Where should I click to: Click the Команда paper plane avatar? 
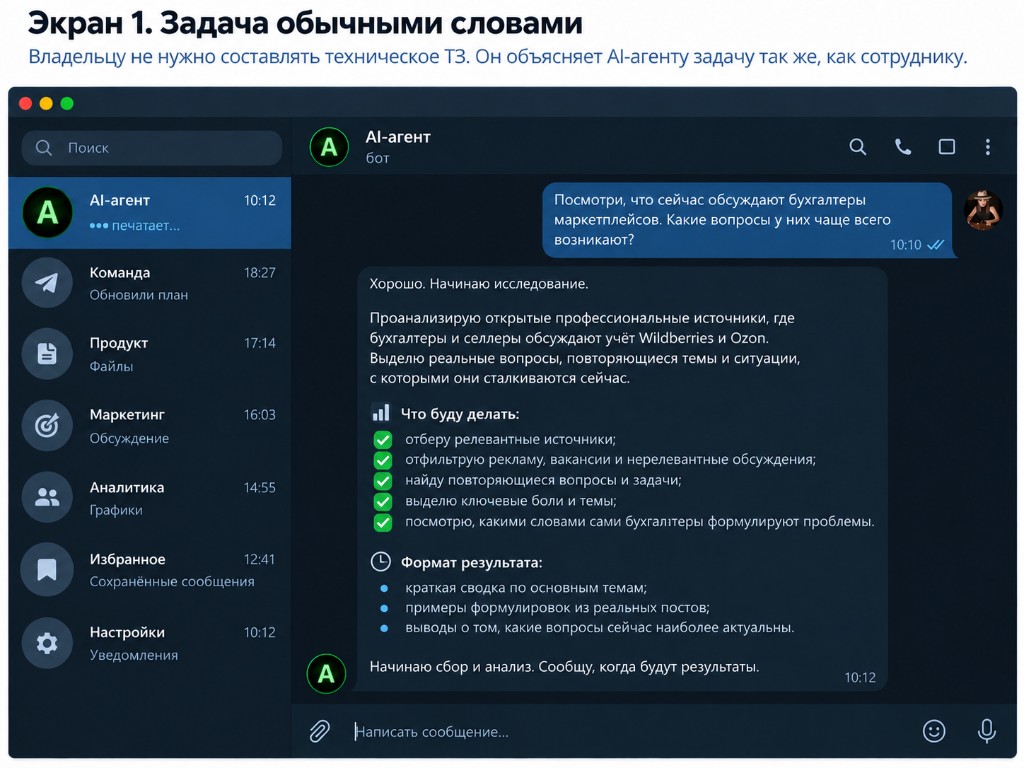pos(47,282)
